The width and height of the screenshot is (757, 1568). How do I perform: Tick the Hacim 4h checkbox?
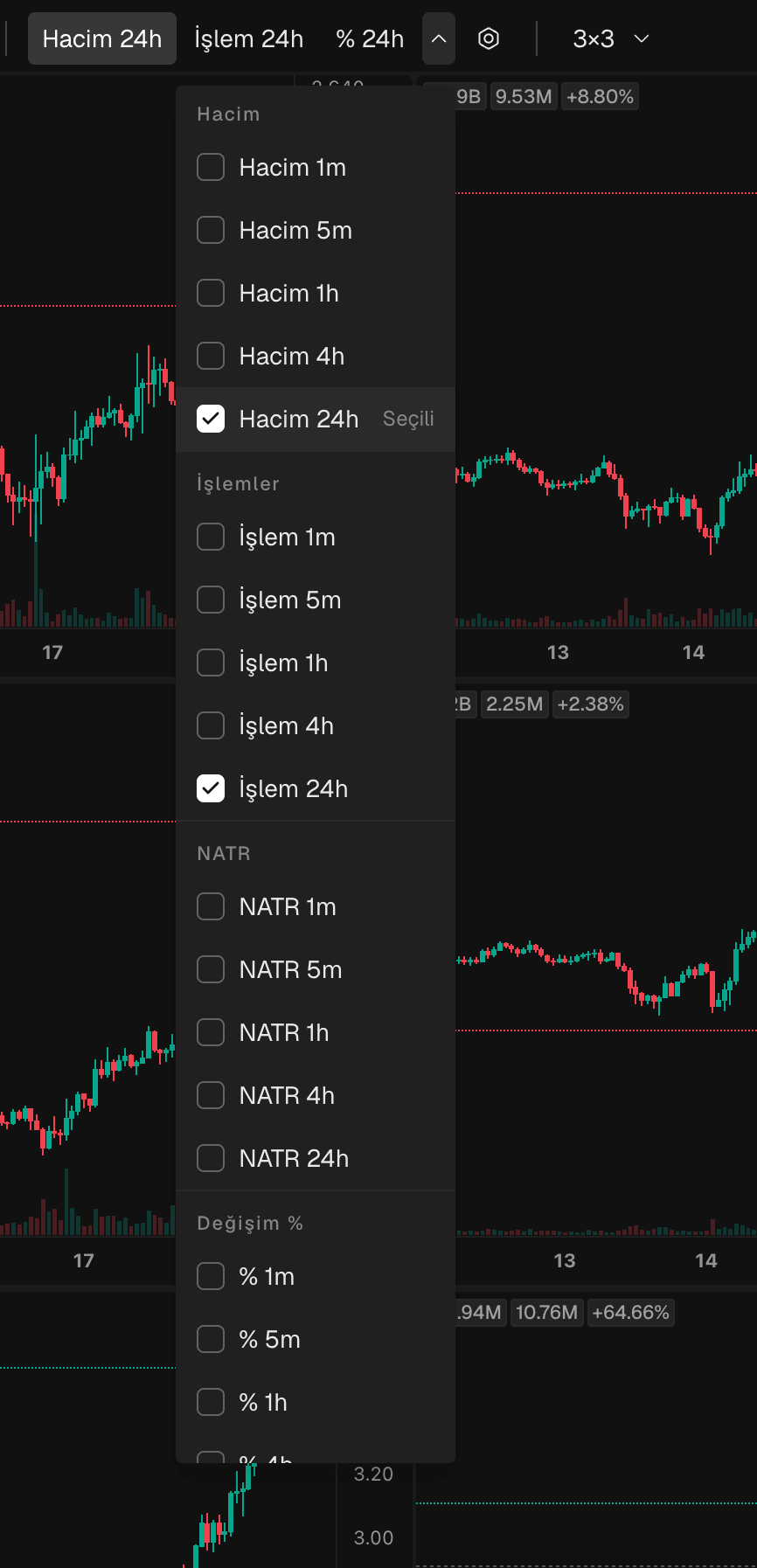coord(211,356)
